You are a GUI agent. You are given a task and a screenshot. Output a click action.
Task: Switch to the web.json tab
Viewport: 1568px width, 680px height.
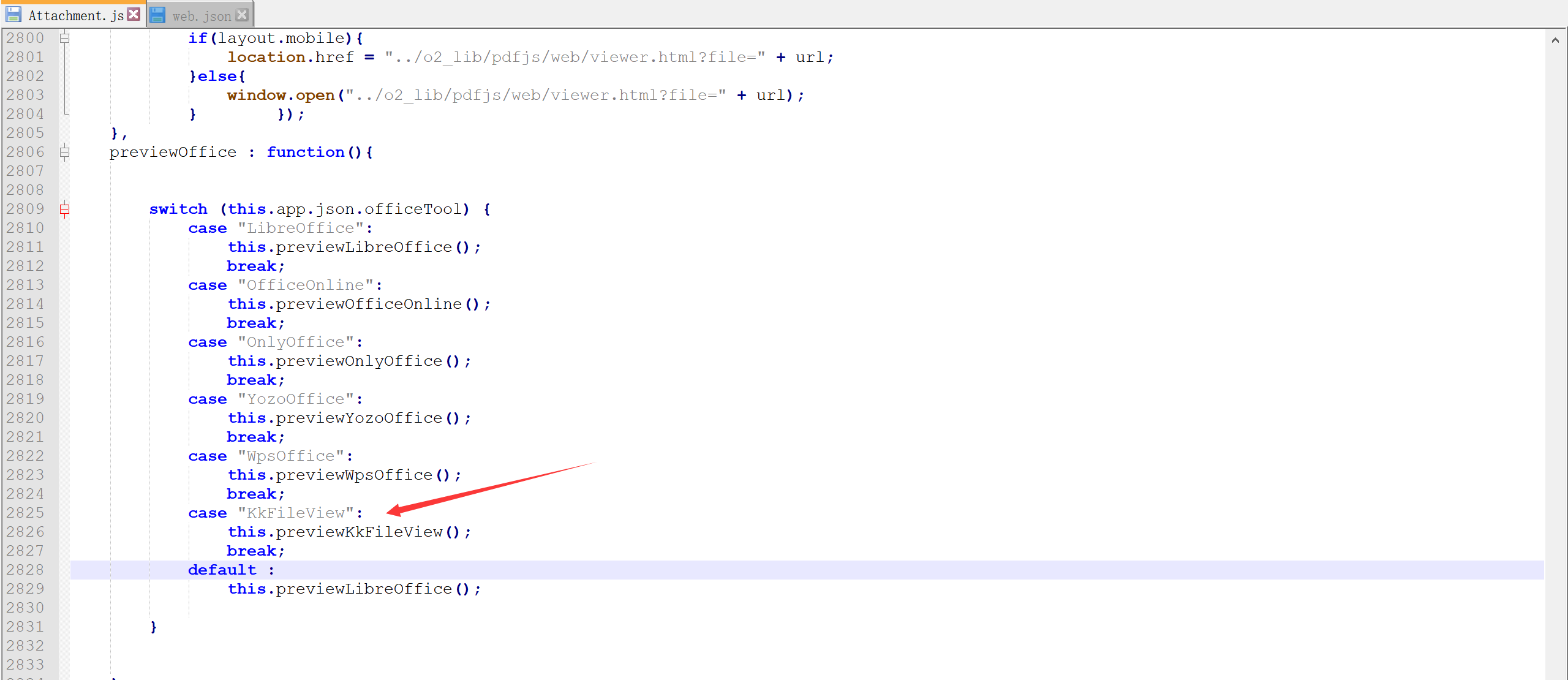201,16
